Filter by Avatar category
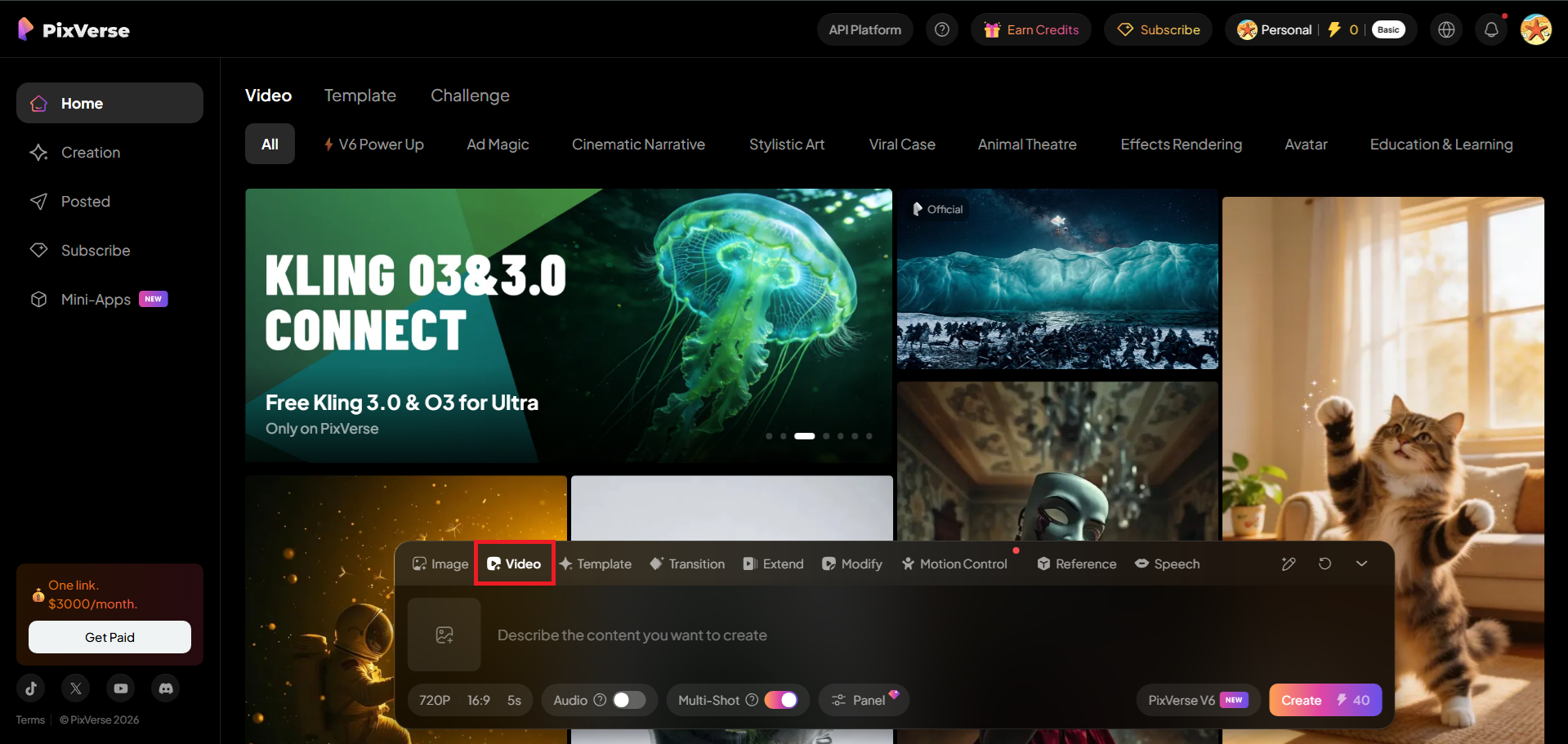1568x744 pixels. click(1306, 144)
